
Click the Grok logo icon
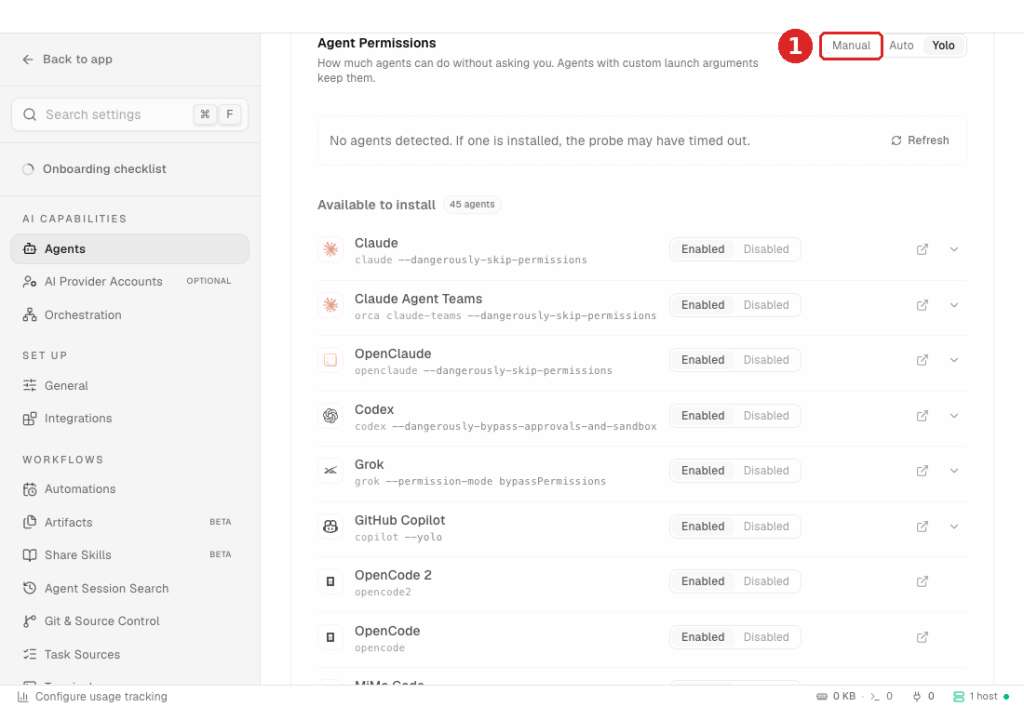[330, 471]
